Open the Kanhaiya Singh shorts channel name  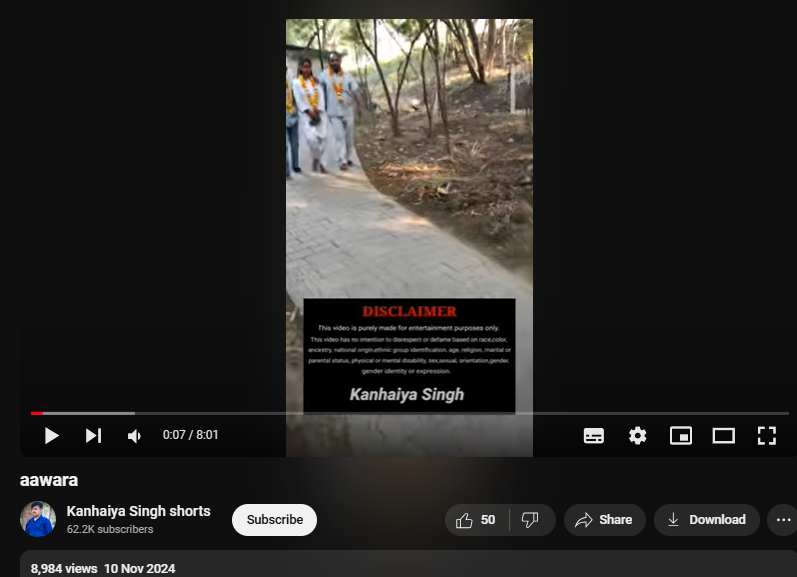tap(138, 511)
